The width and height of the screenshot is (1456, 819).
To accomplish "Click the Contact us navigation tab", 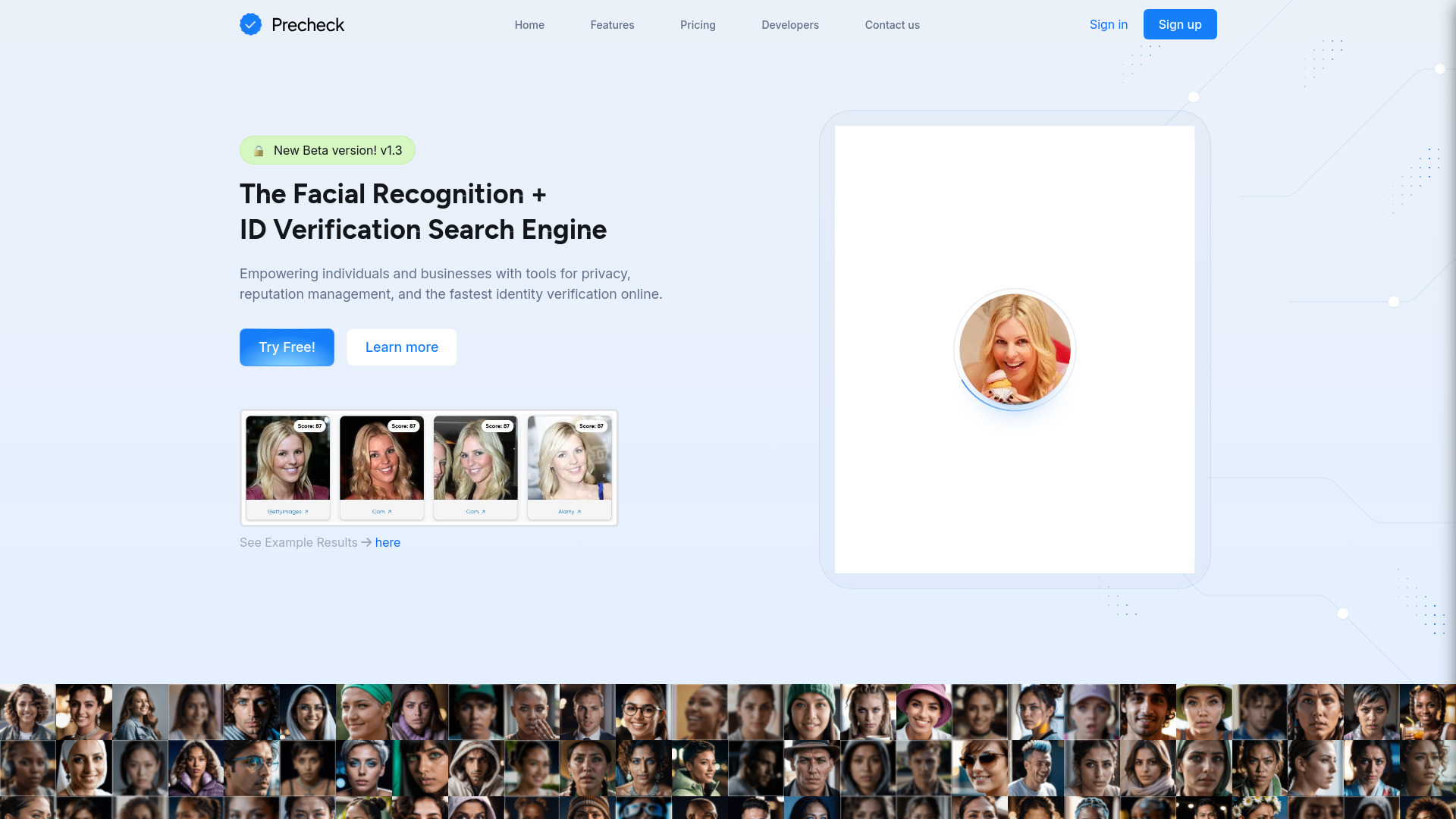I will tap(891, 24).
